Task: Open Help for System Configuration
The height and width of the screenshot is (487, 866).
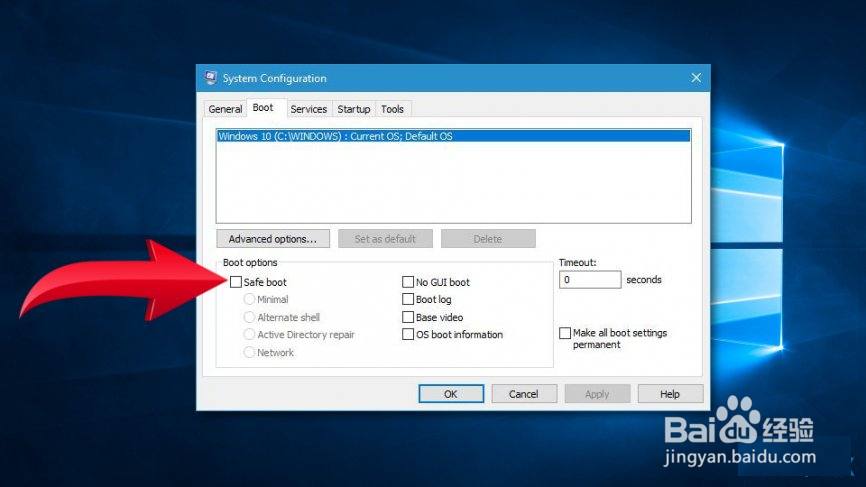Action: point(670,394)
